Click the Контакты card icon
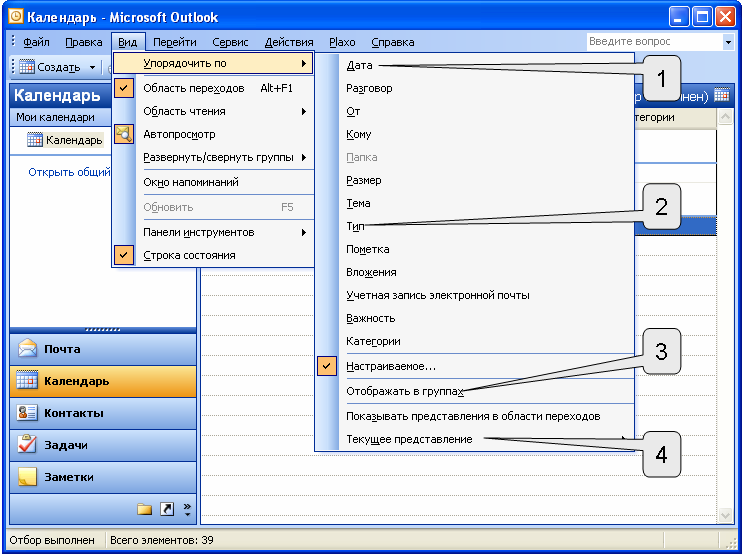The height and width of the screenshot is (554, 742). click(27, 413)
